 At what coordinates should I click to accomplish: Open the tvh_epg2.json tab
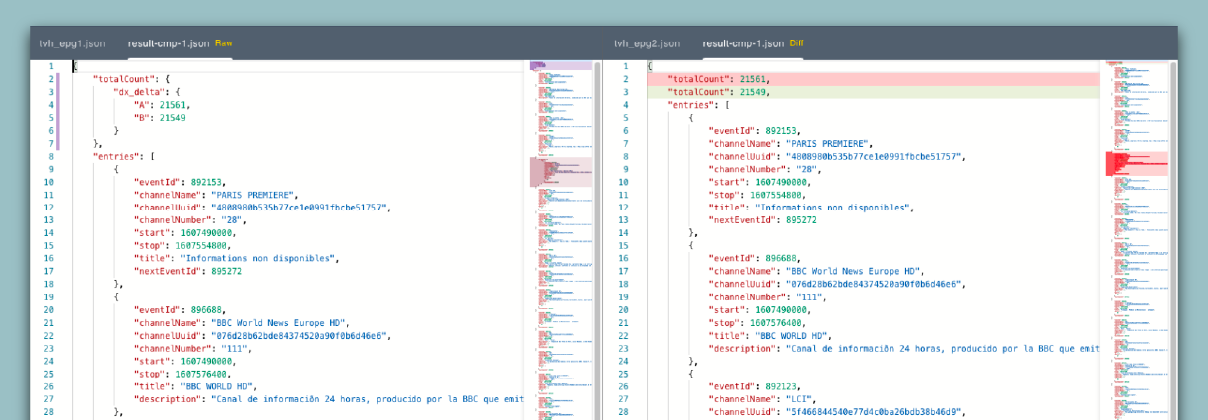click(x=647, y=43)
